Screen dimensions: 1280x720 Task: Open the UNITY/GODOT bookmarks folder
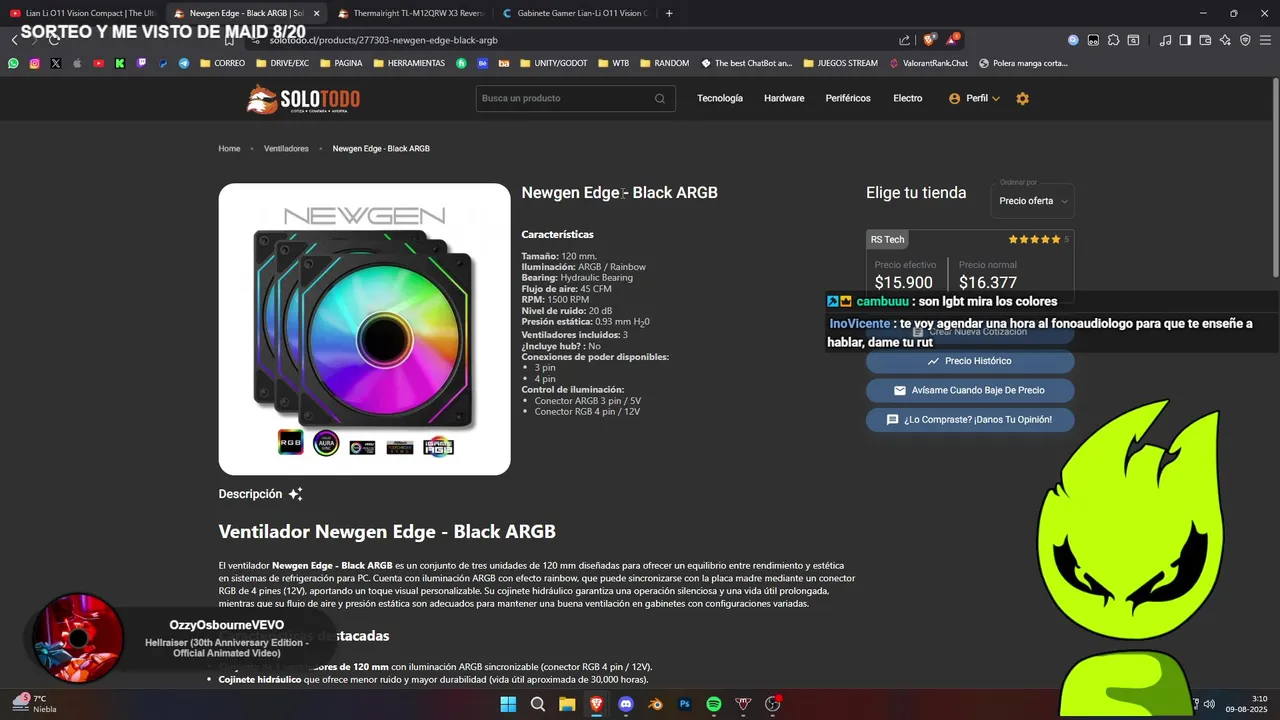(553, 63)
